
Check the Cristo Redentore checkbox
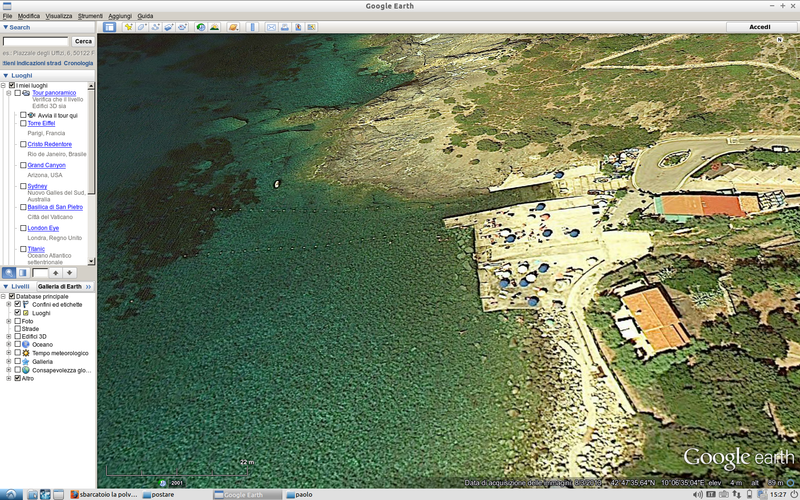pos(23,144)
